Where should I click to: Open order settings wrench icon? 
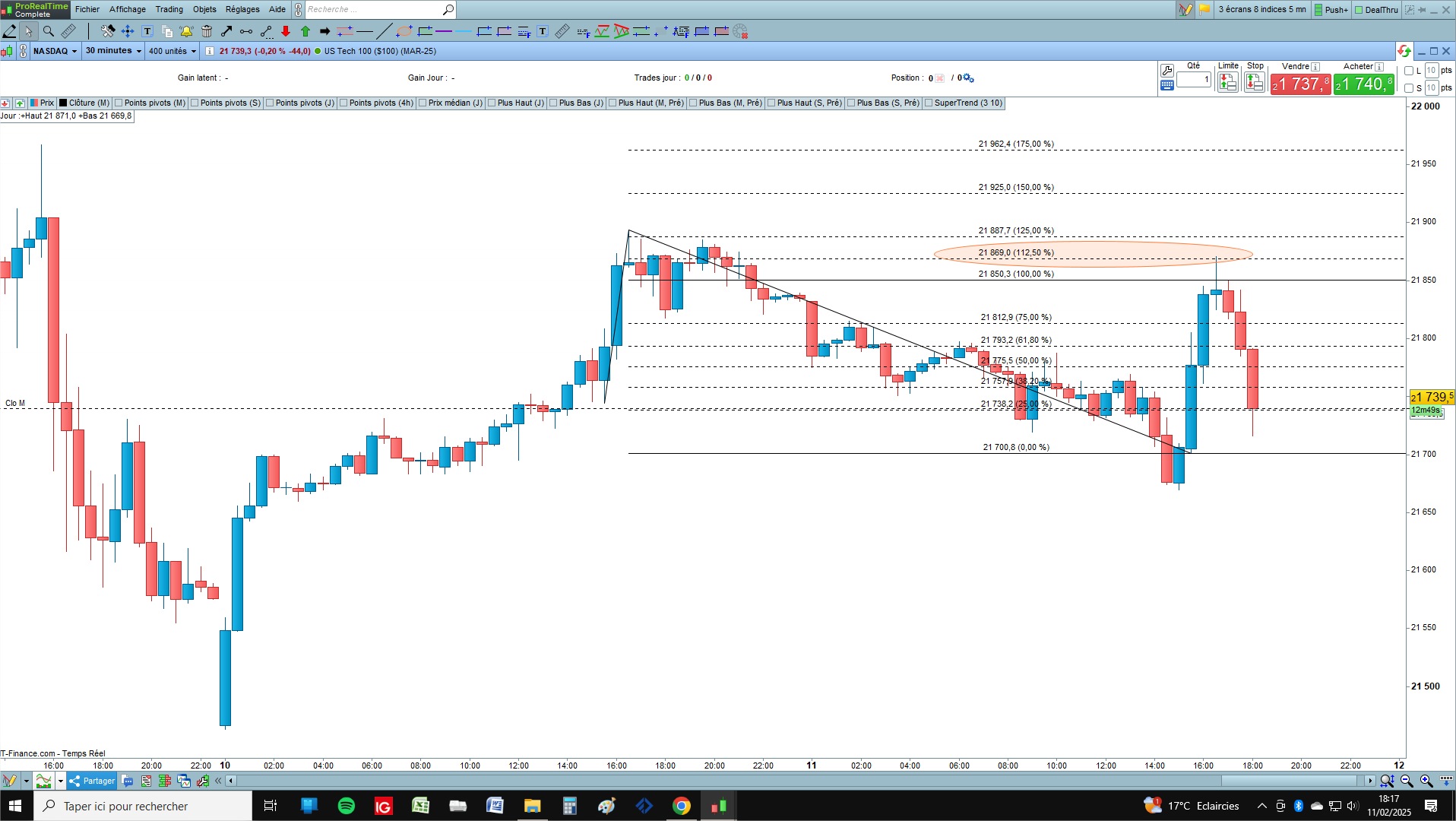[1167, 71]
